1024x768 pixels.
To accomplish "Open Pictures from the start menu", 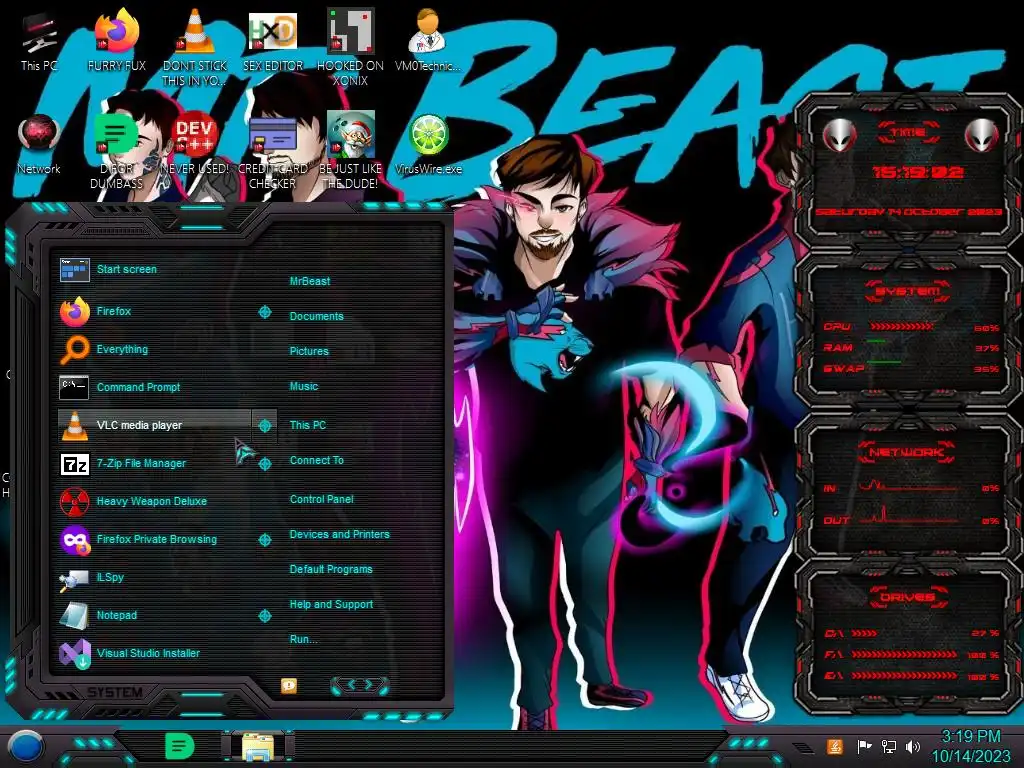I will pos(309,351).
